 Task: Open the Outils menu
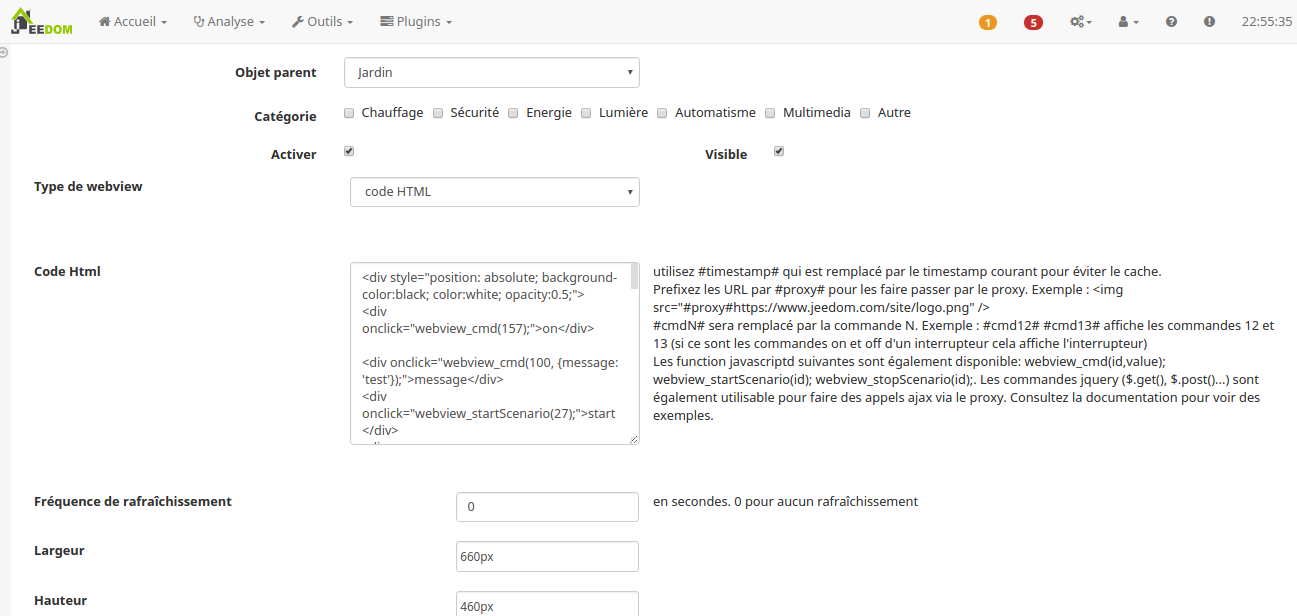[x=324, y=21]
